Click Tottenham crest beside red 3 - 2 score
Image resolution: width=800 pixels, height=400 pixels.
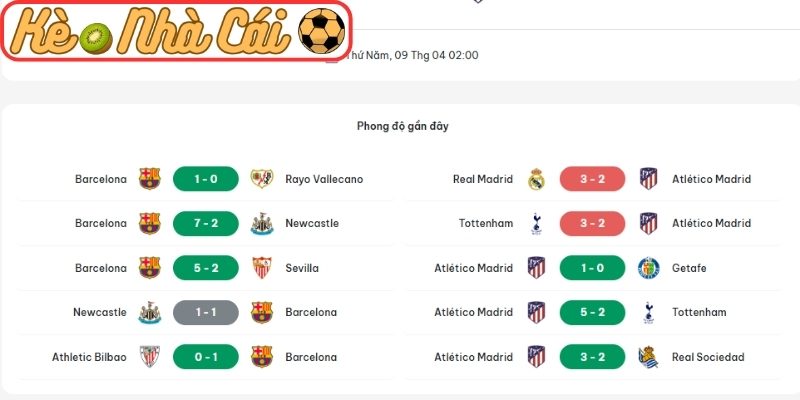click(535, 223)
